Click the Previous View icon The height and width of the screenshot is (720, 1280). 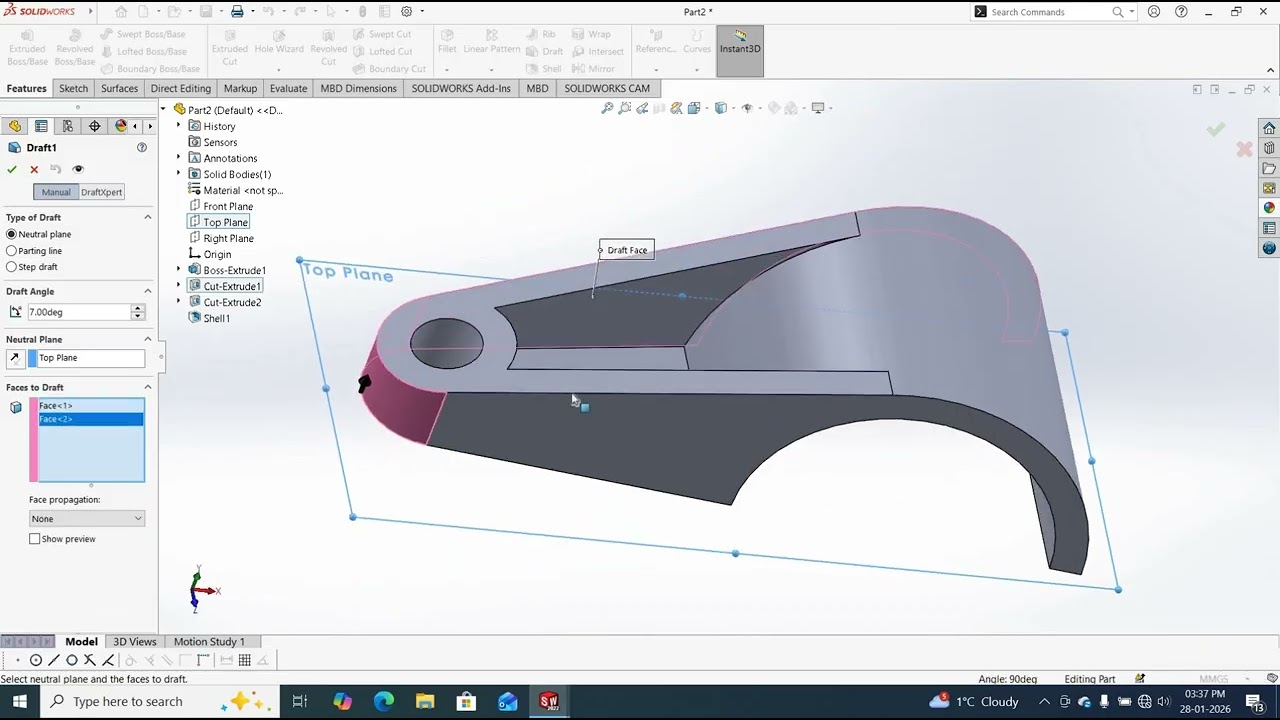pos(642,108)
